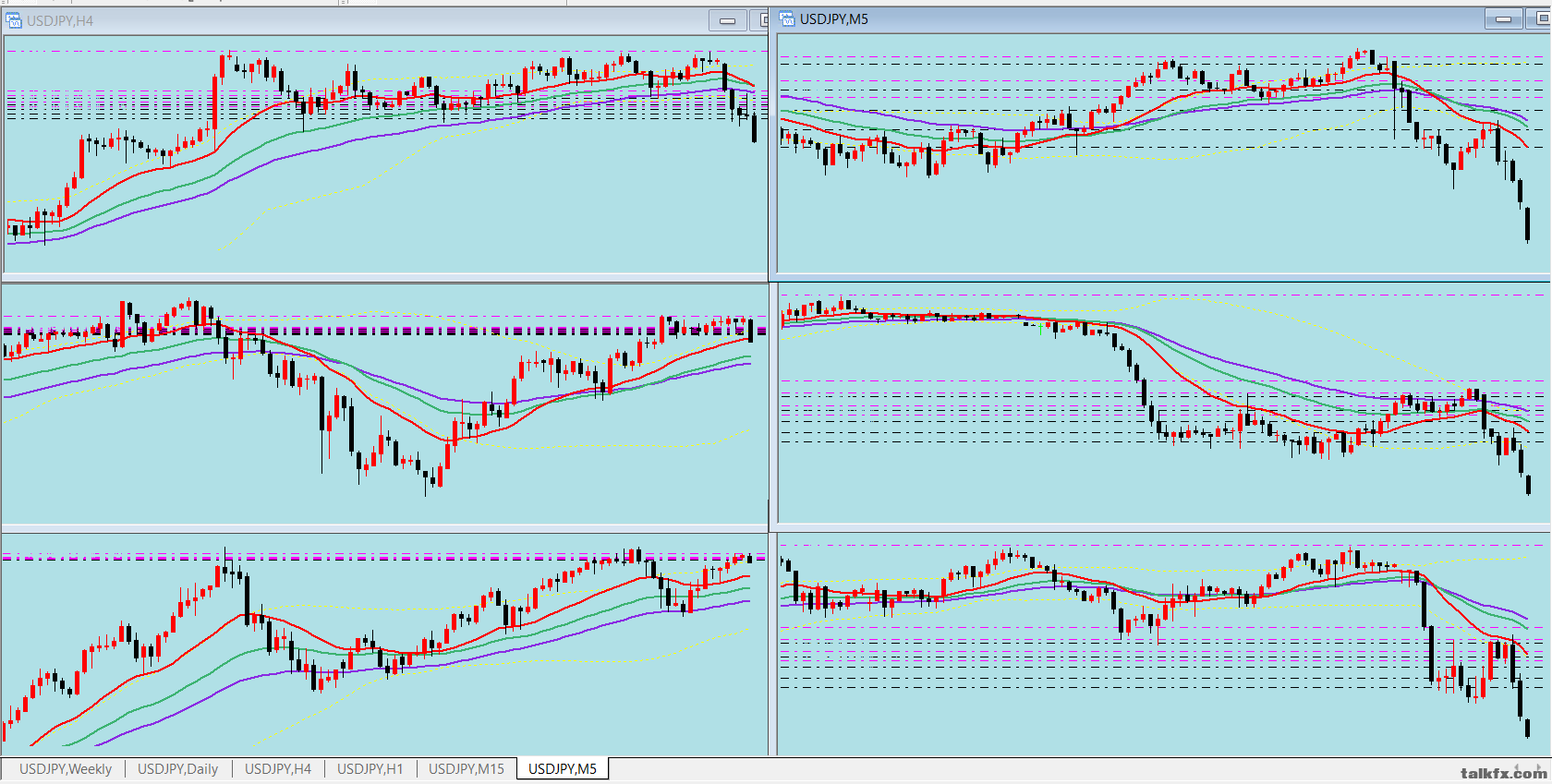
Task: Click the USDJPY,M5 window chart icon
Action: click(787, 18)
